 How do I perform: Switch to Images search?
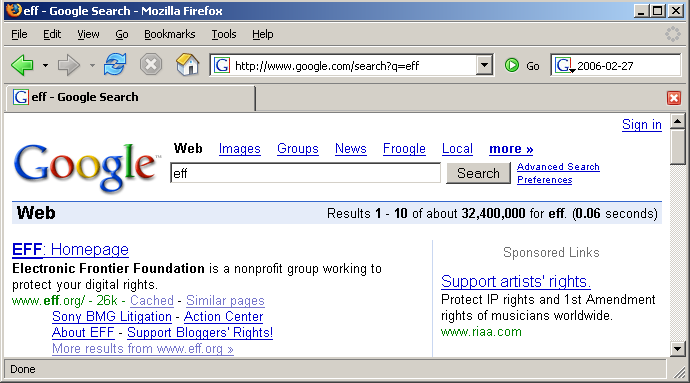point(239,149)
